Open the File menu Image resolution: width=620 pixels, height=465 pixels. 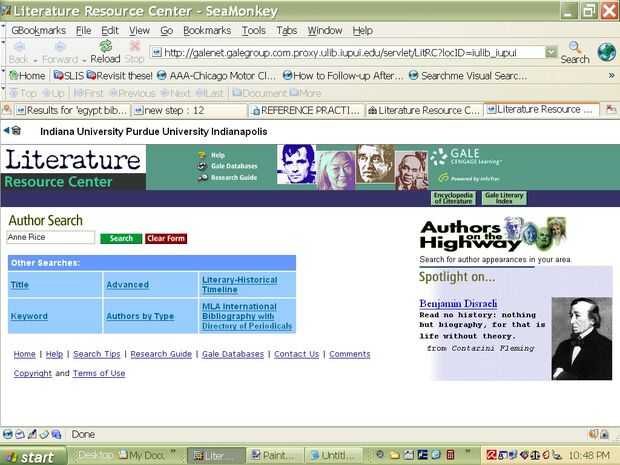coord(83,30)
